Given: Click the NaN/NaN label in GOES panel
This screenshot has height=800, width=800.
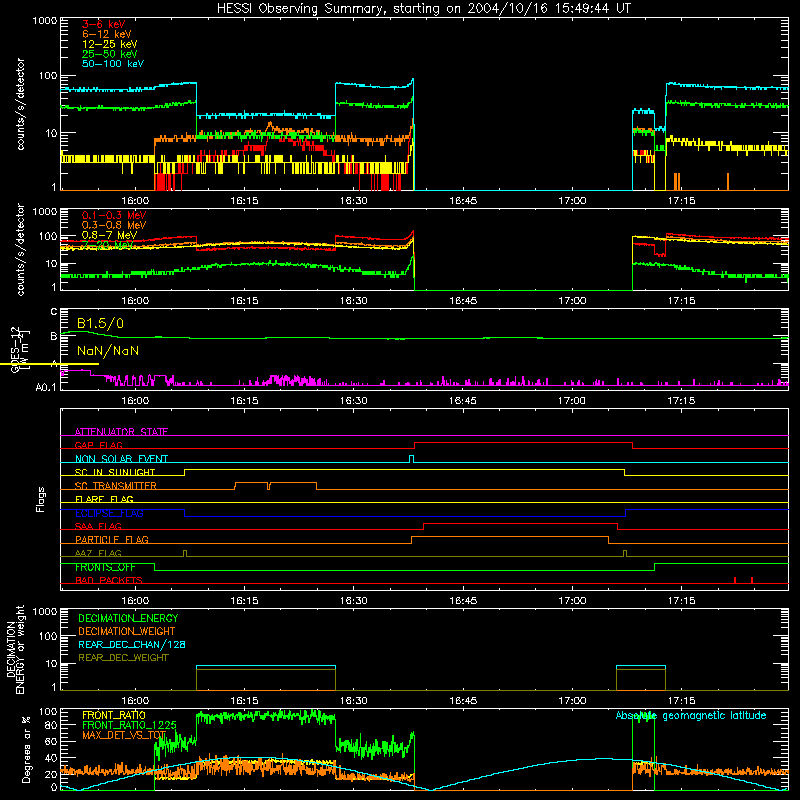Looking at the screenshot, I should click(108, 351).
